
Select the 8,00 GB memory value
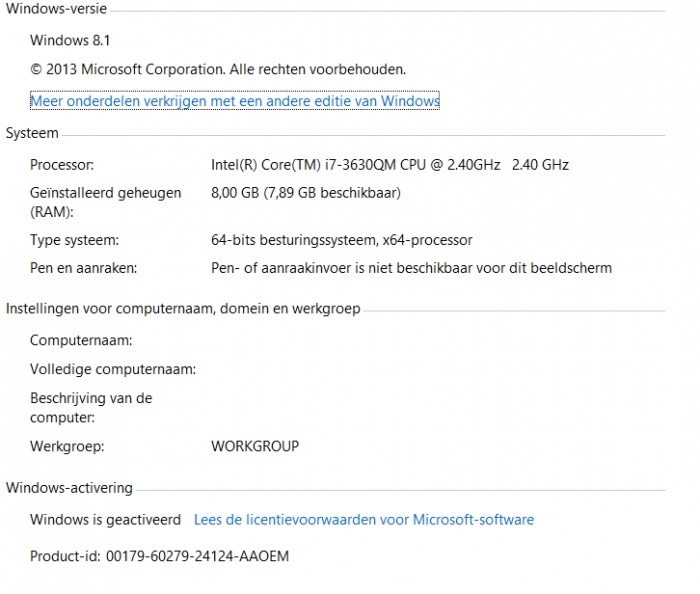pos(306,193)
